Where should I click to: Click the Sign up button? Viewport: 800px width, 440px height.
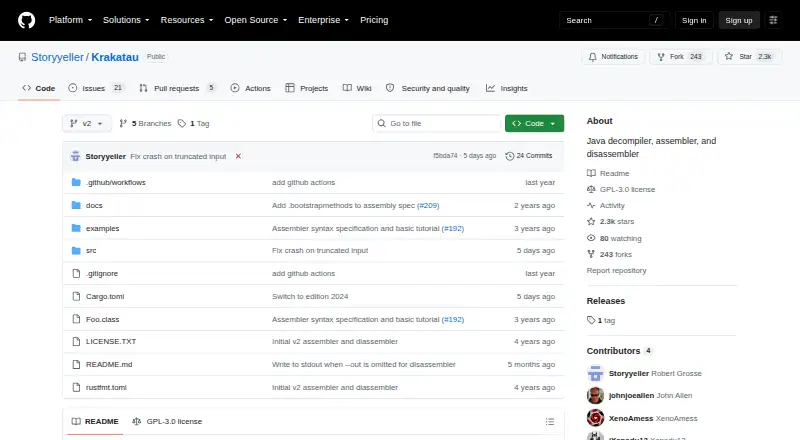click(739, 20)
